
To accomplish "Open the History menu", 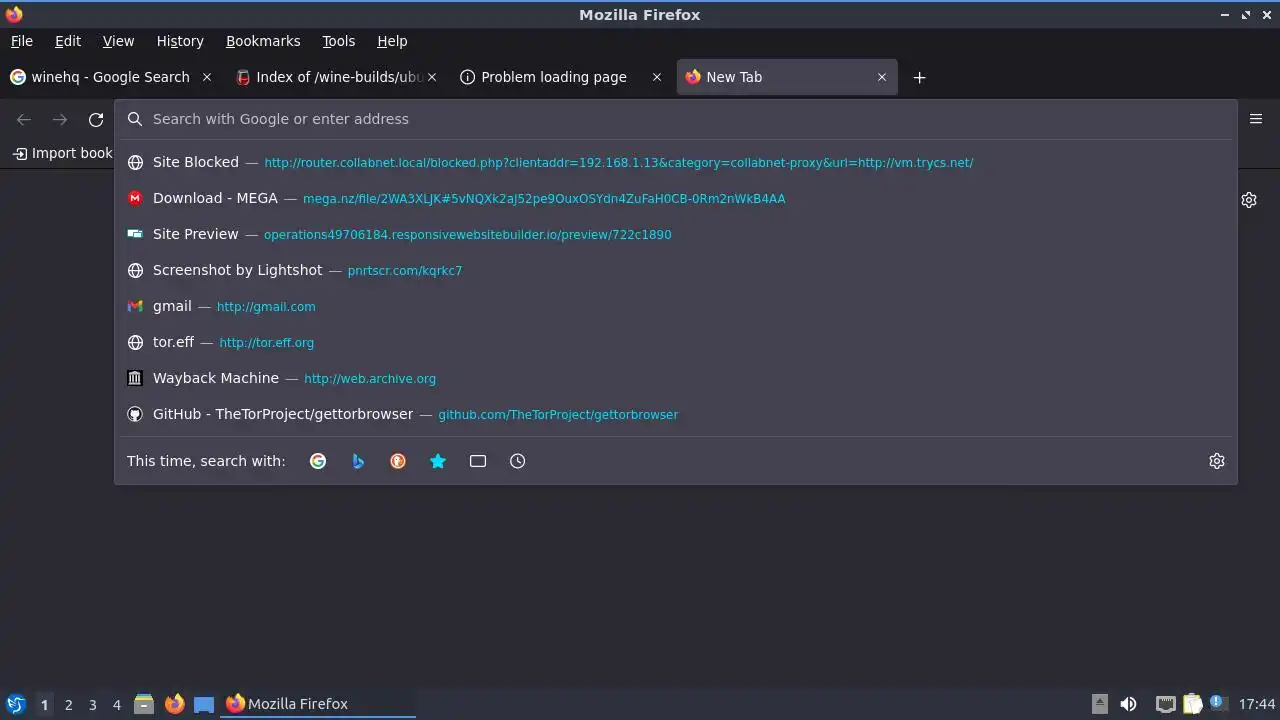I will tap(180, 41).
